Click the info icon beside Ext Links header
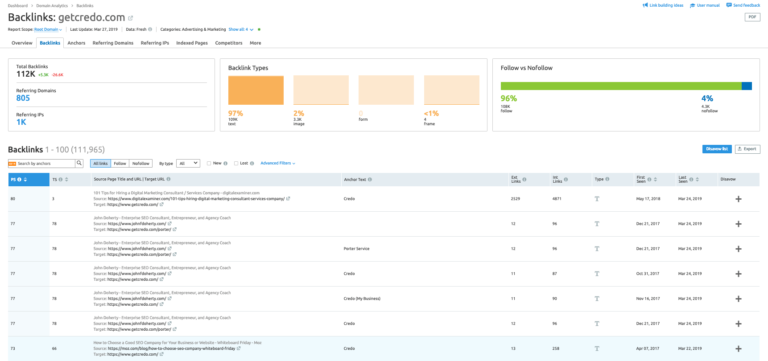Viewport: 768px width, 361px height. pyautogui.click(x=524, y=180)
